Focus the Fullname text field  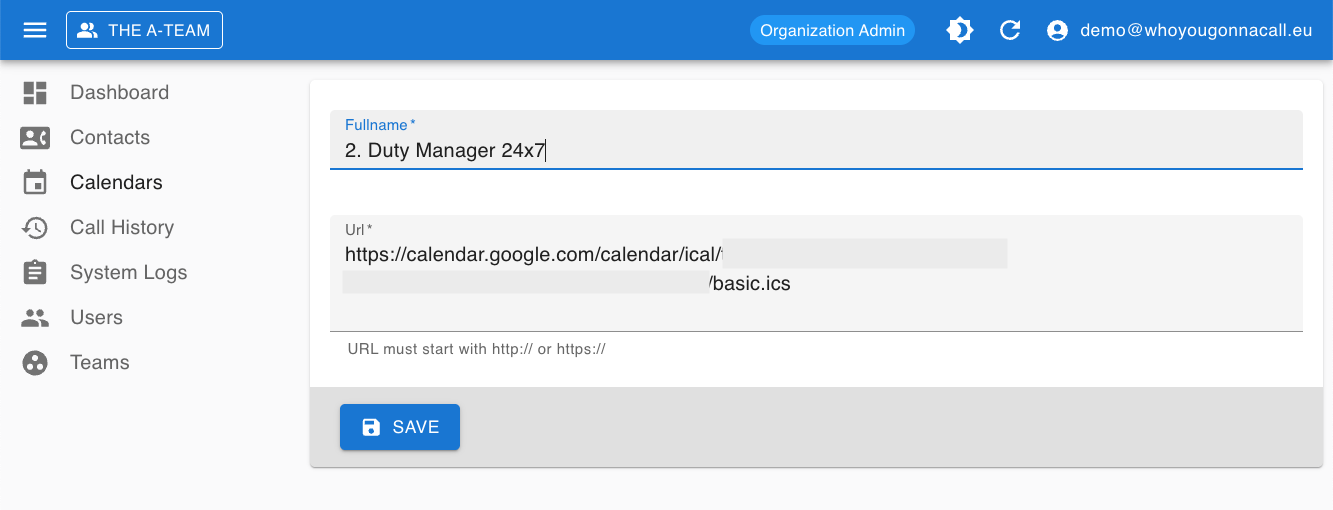pos(815,151)
